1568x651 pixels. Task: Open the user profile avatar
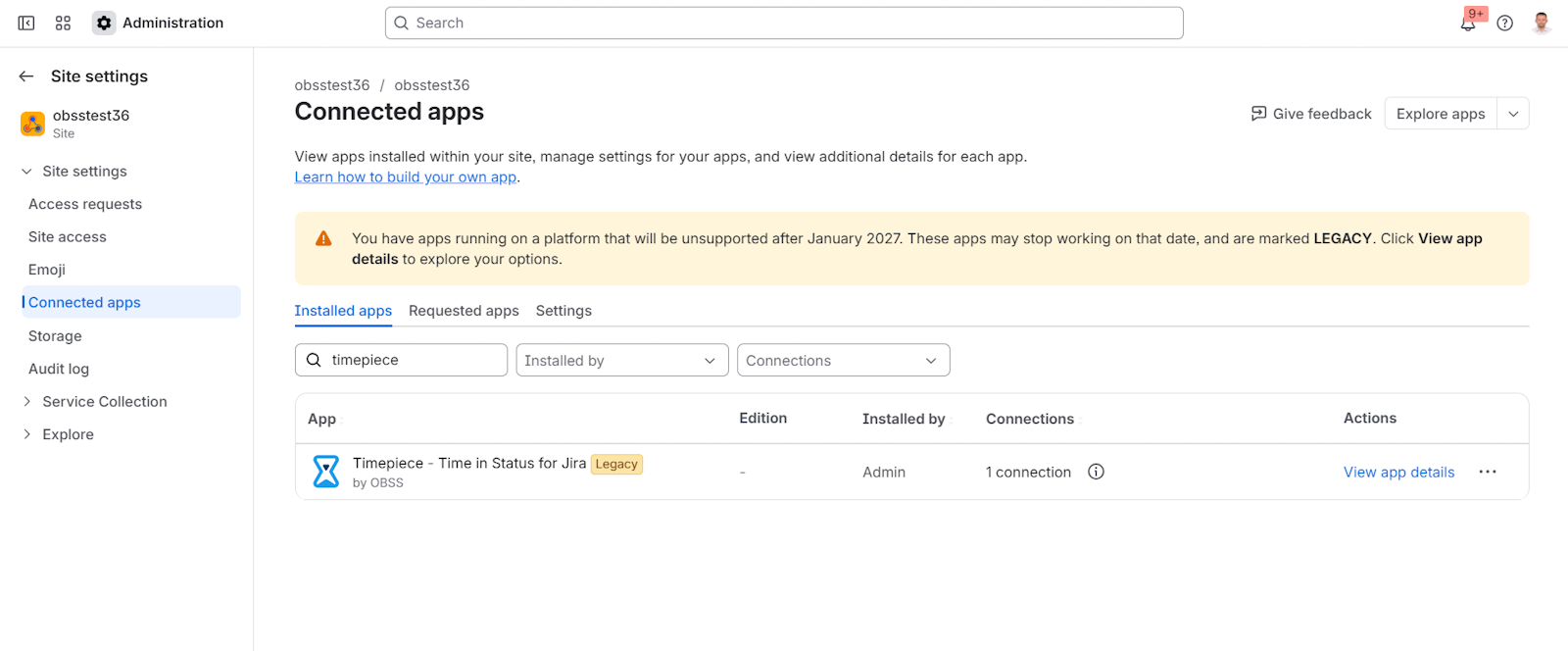[1542, 23]
